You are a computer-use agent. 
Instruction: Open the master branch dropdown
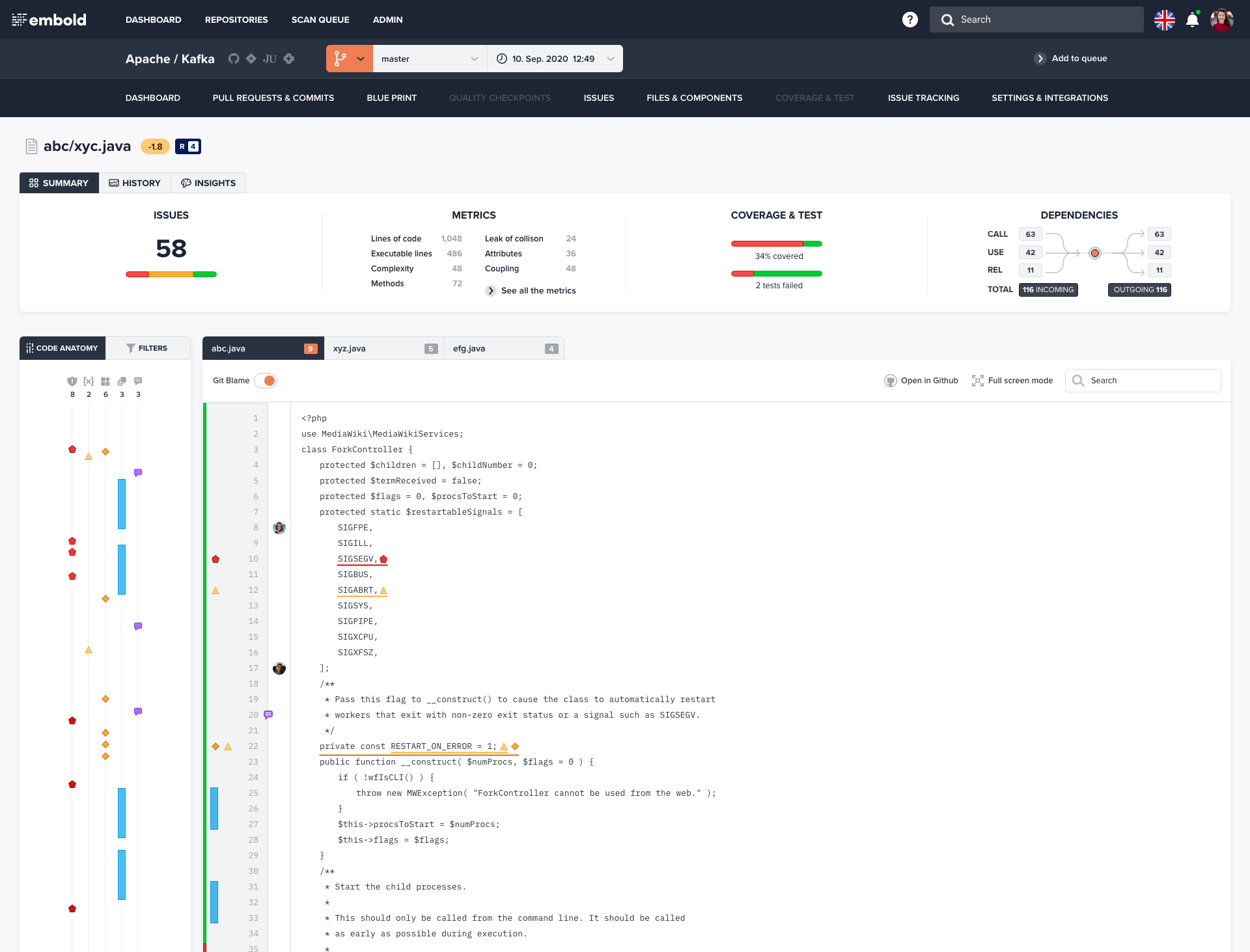(x=430, y=59)
